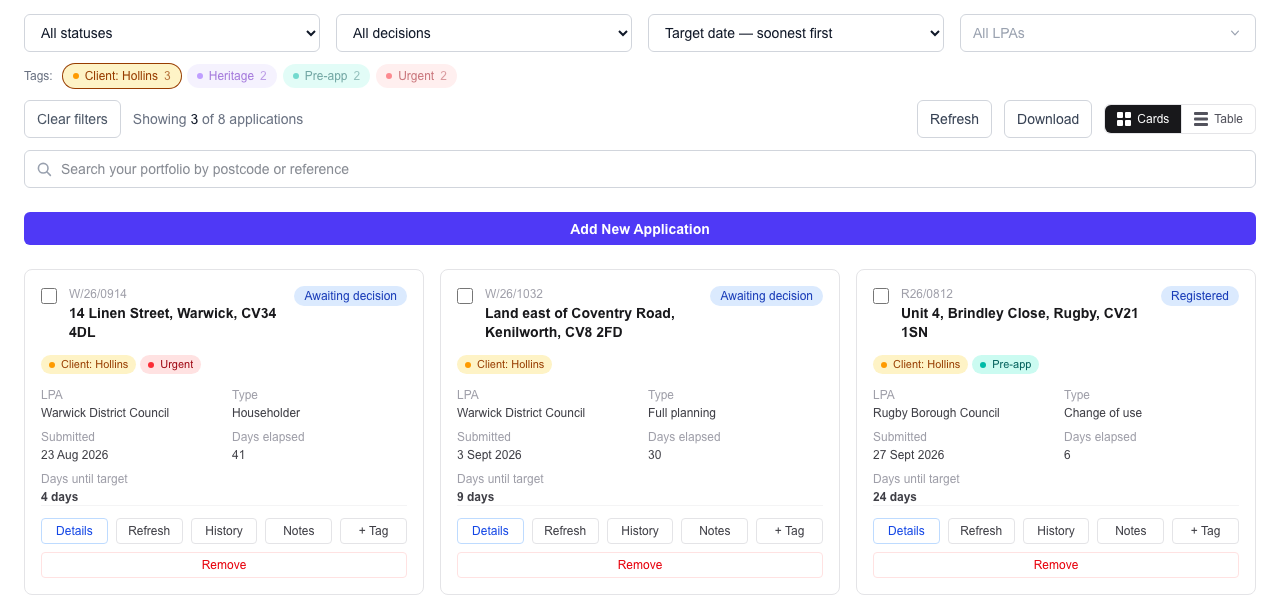Click reference W/26/0914

[98, 294]
